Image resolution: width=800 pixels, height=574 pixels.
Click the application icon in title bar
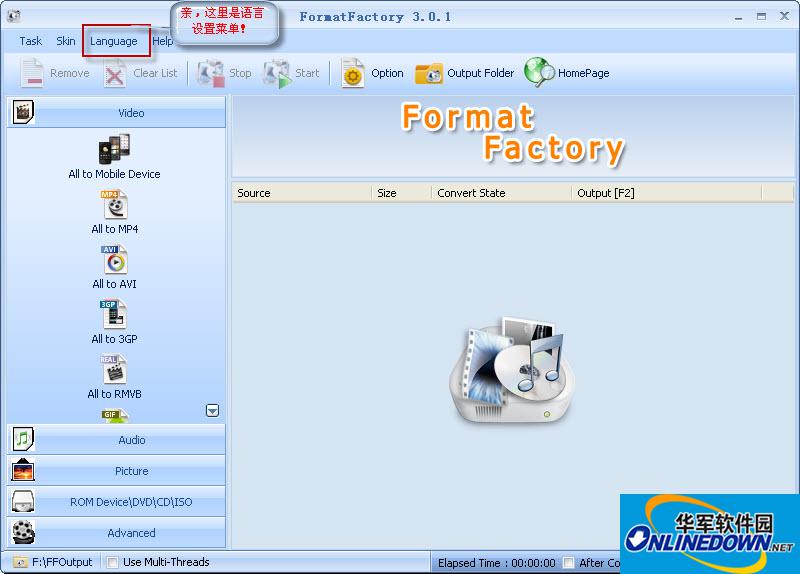pos(14,16)
